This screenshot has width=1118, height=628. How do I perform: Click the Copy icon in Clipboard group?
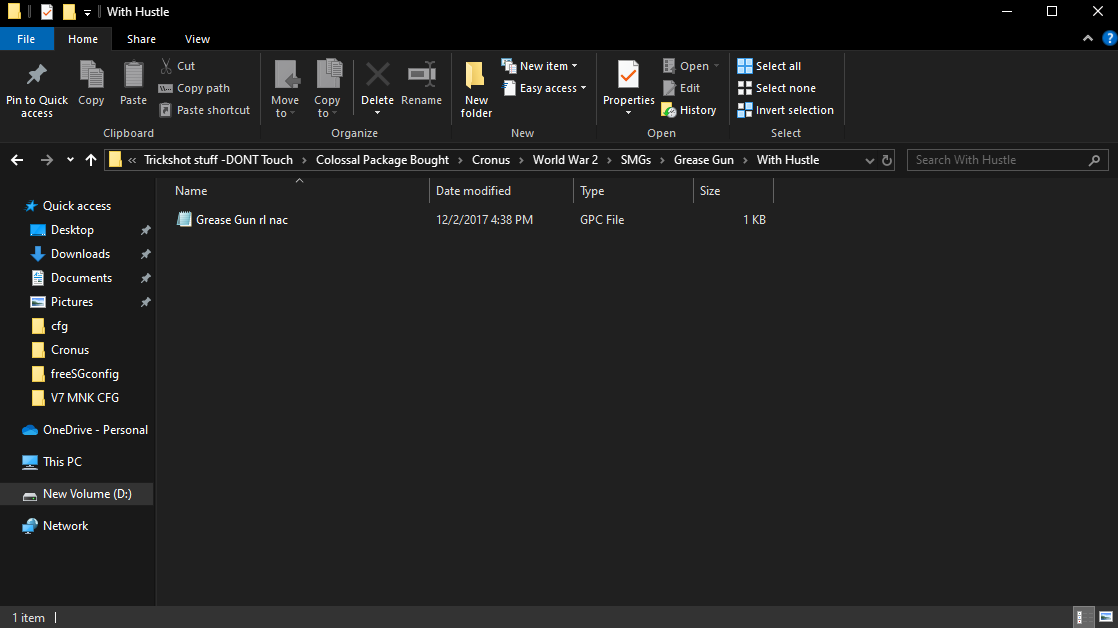coord(91,75)
